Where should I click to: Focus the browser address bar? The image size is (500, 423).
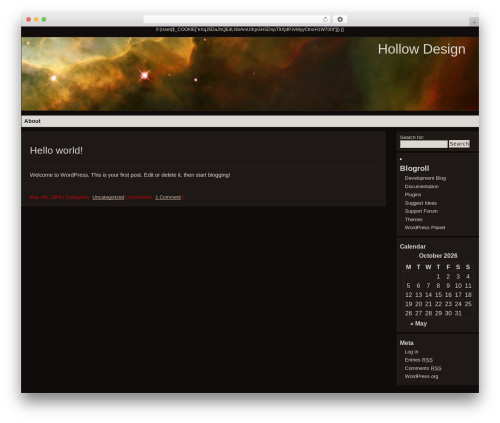[x=237, y=19]
